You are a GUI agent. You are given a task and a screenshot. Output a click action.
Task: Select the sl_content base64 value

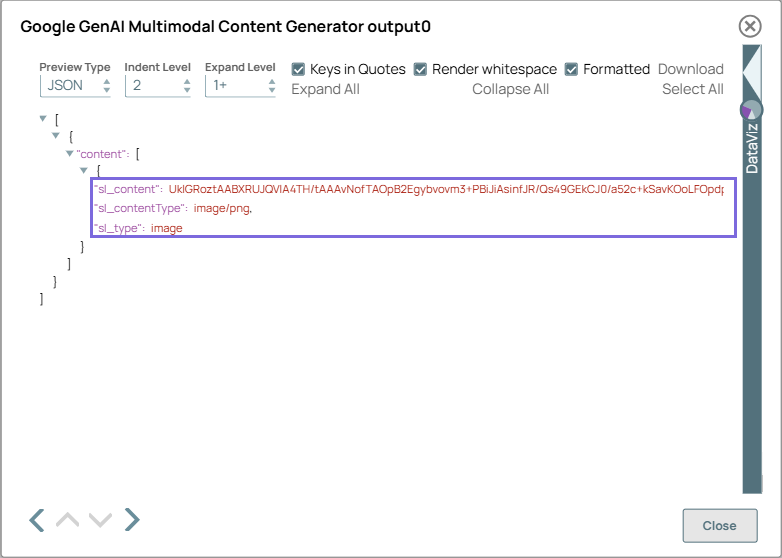point(446,189)
